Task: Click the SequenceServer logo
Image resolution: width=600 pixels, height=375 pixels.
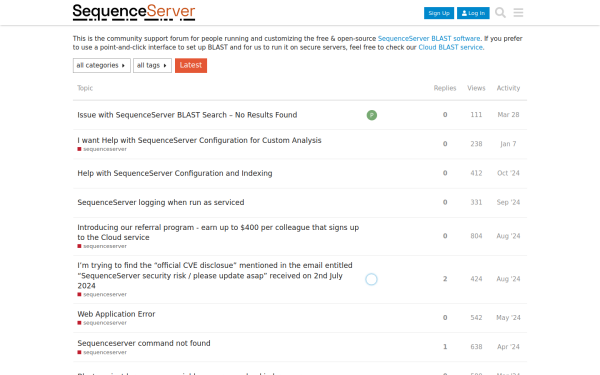Action: (x=134, y=12)
